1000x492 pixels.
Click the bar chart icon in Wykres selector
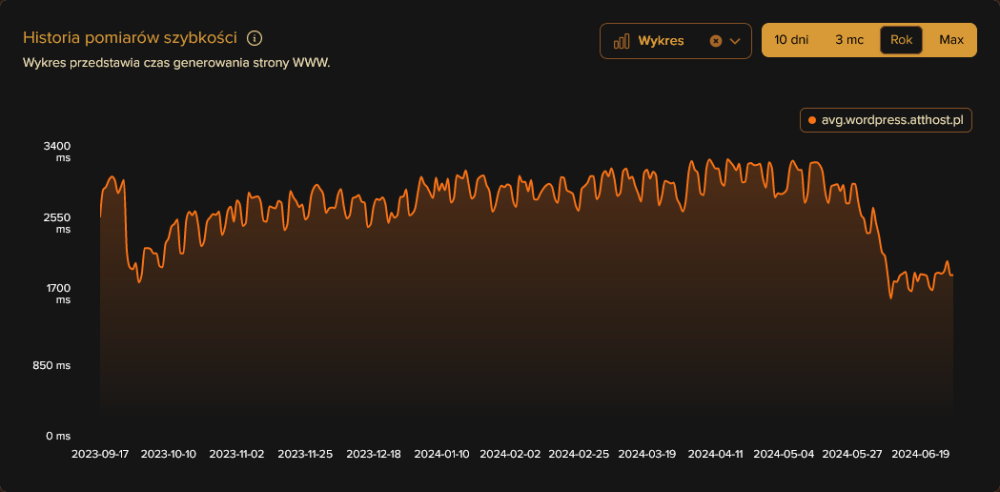pyautogui.click(x=621, y=41)
